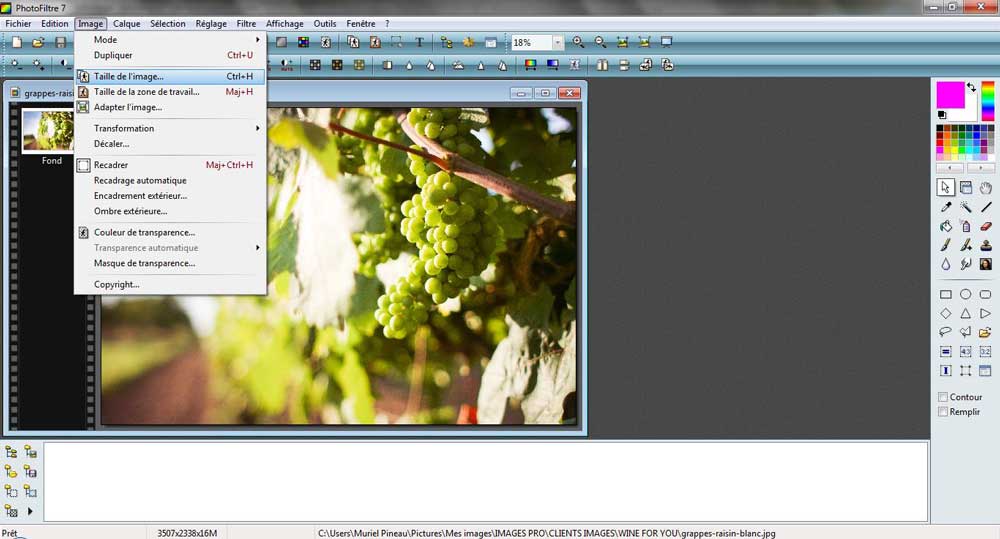Choose Ombre extérieure menu entry
Image resolution: width=1000 pixels, height=539 pixels.
click(x=170, y=211)
